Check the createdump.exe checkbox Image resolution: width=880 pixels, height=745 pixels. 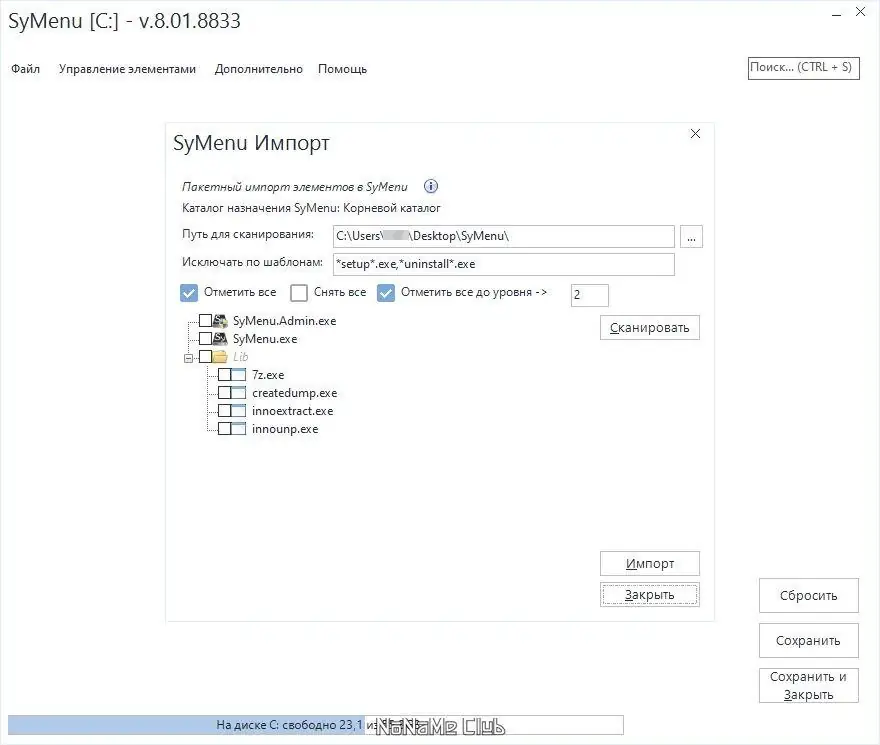pyautogui.click(x=224, y=392)
